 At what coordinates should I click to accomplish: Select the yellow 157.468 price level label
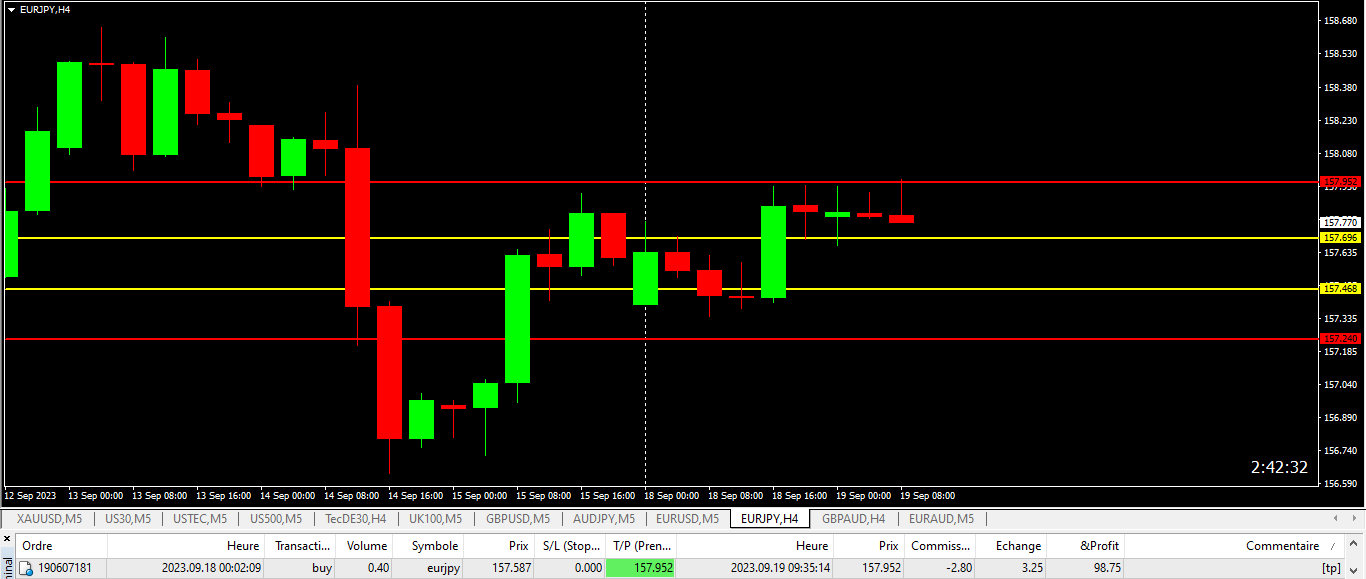[x=1340, y=288]
